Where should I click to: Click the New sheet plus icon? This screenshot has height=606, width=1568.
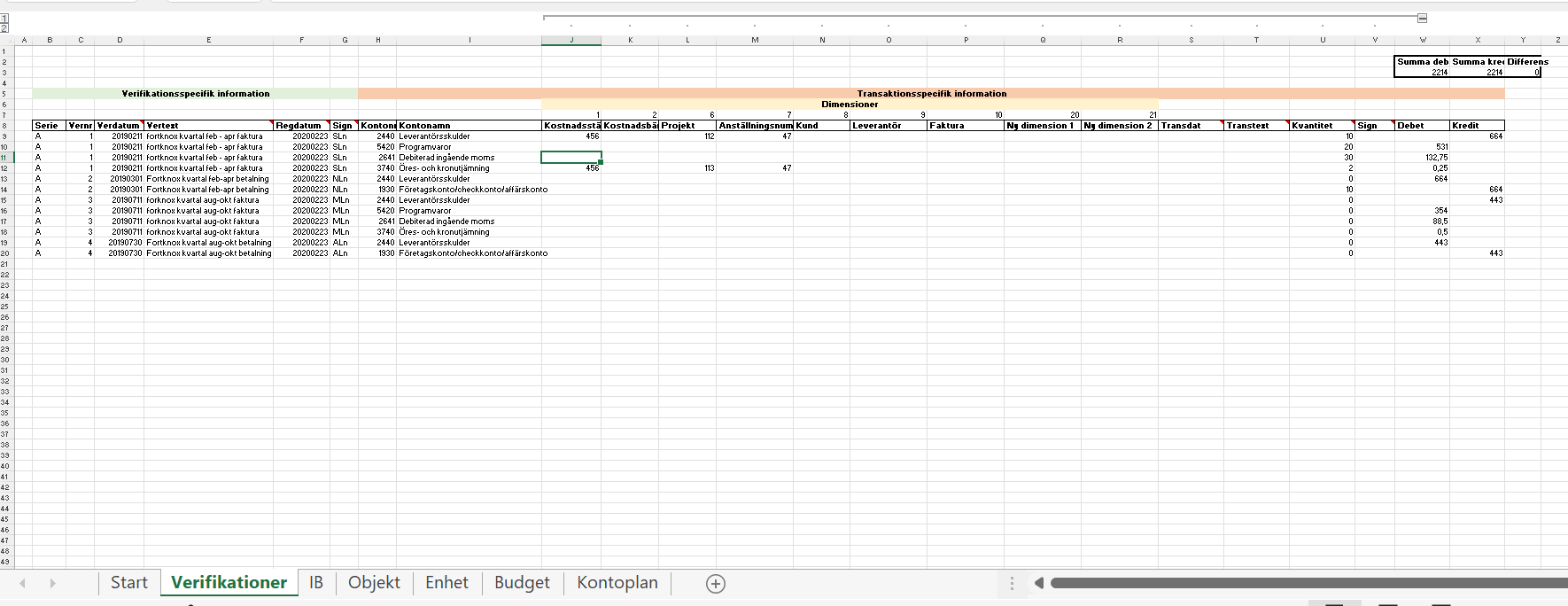pos(716,583)
